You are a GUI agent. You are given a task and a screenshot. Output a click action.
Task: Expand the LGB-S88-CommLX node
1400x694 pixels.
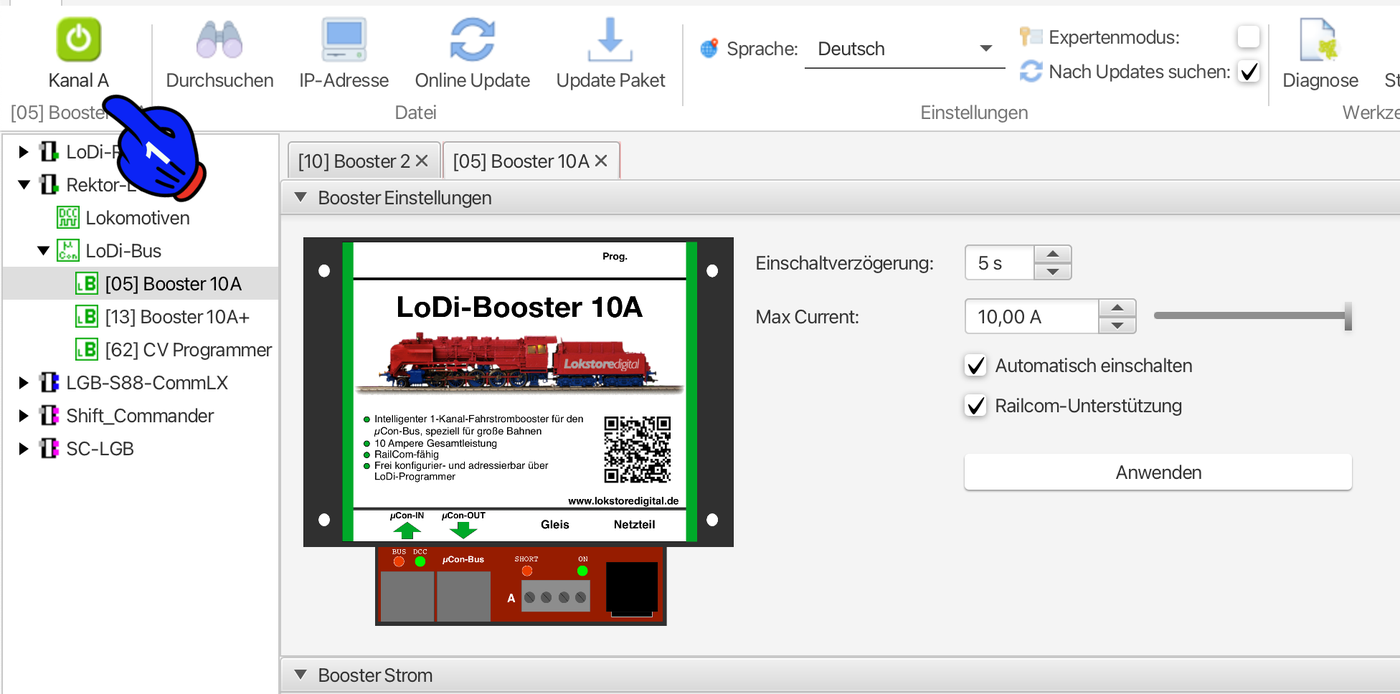click(24, 382)
